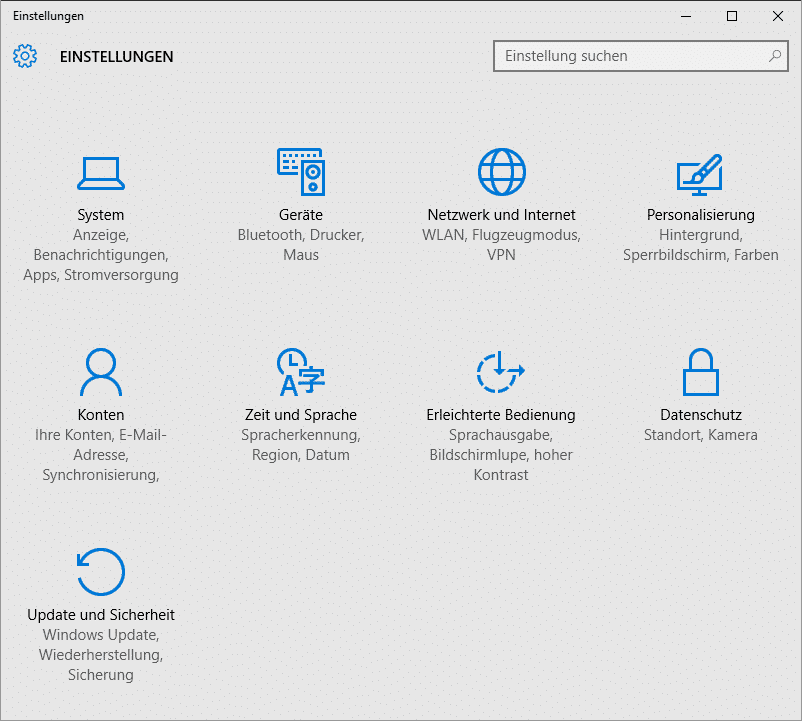Select the System title label
The height and width of the screenshot is (721, 802).
tap(101, 215)
